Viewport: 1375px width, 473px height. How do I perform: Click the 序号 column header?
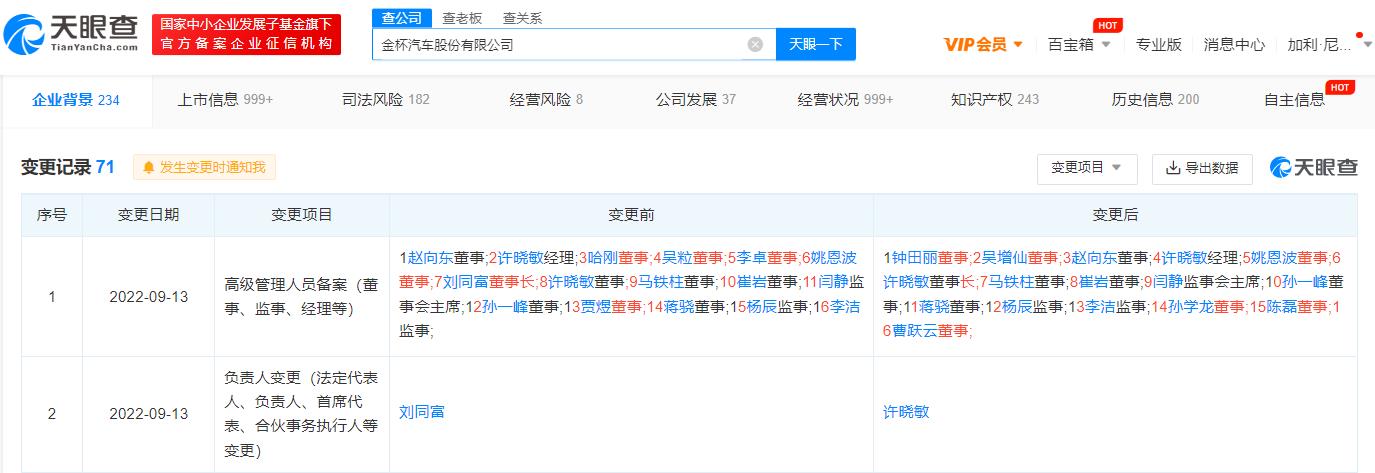click(x=52, y=215)
